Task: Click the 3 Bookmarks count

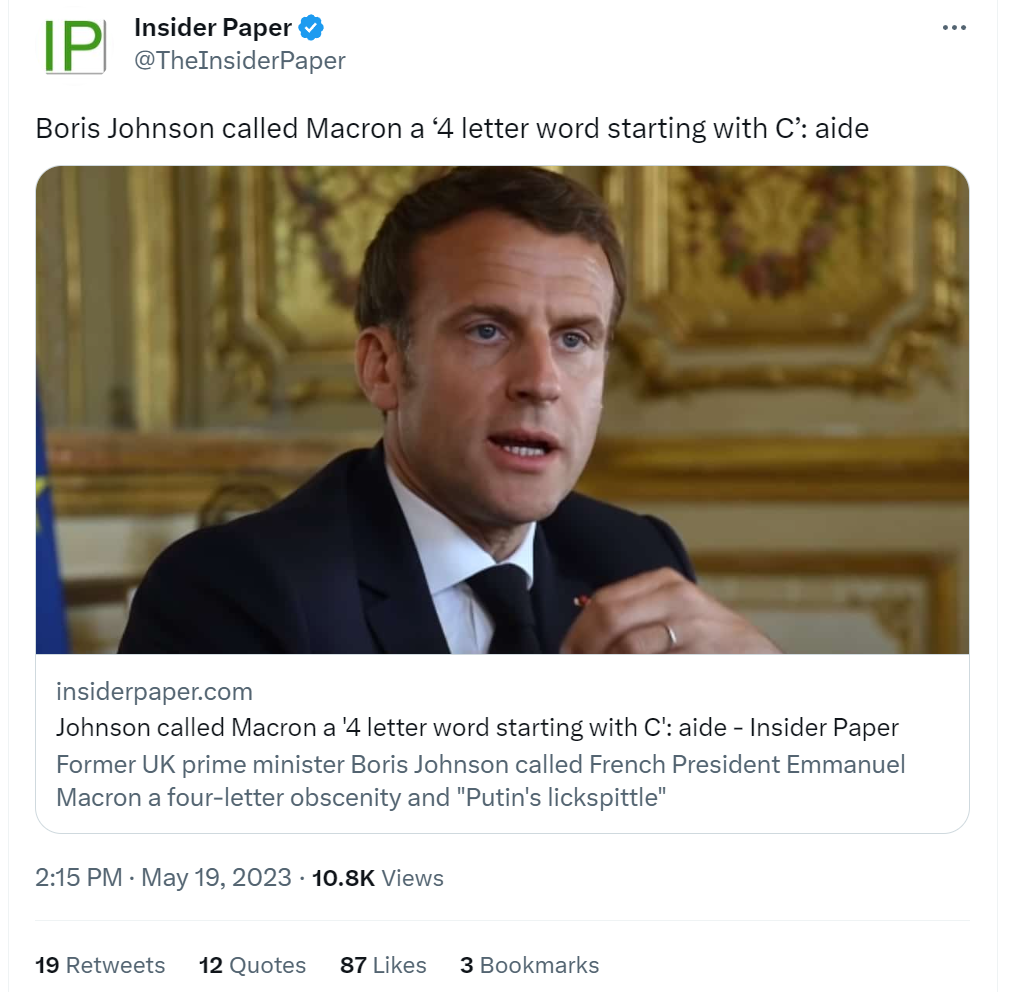Action: pos(529,965)
